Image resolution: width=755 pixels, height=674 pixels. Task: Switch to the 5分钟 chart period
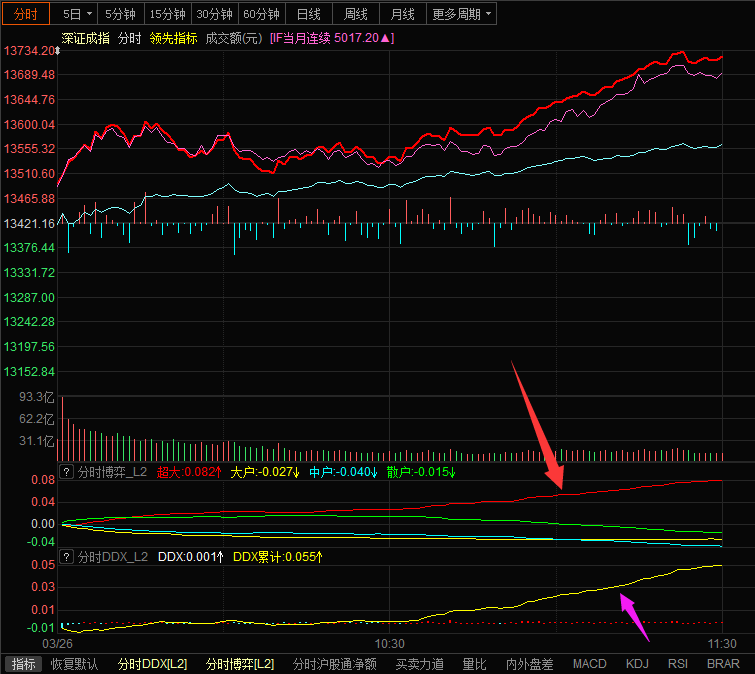(x=120, y=14)
